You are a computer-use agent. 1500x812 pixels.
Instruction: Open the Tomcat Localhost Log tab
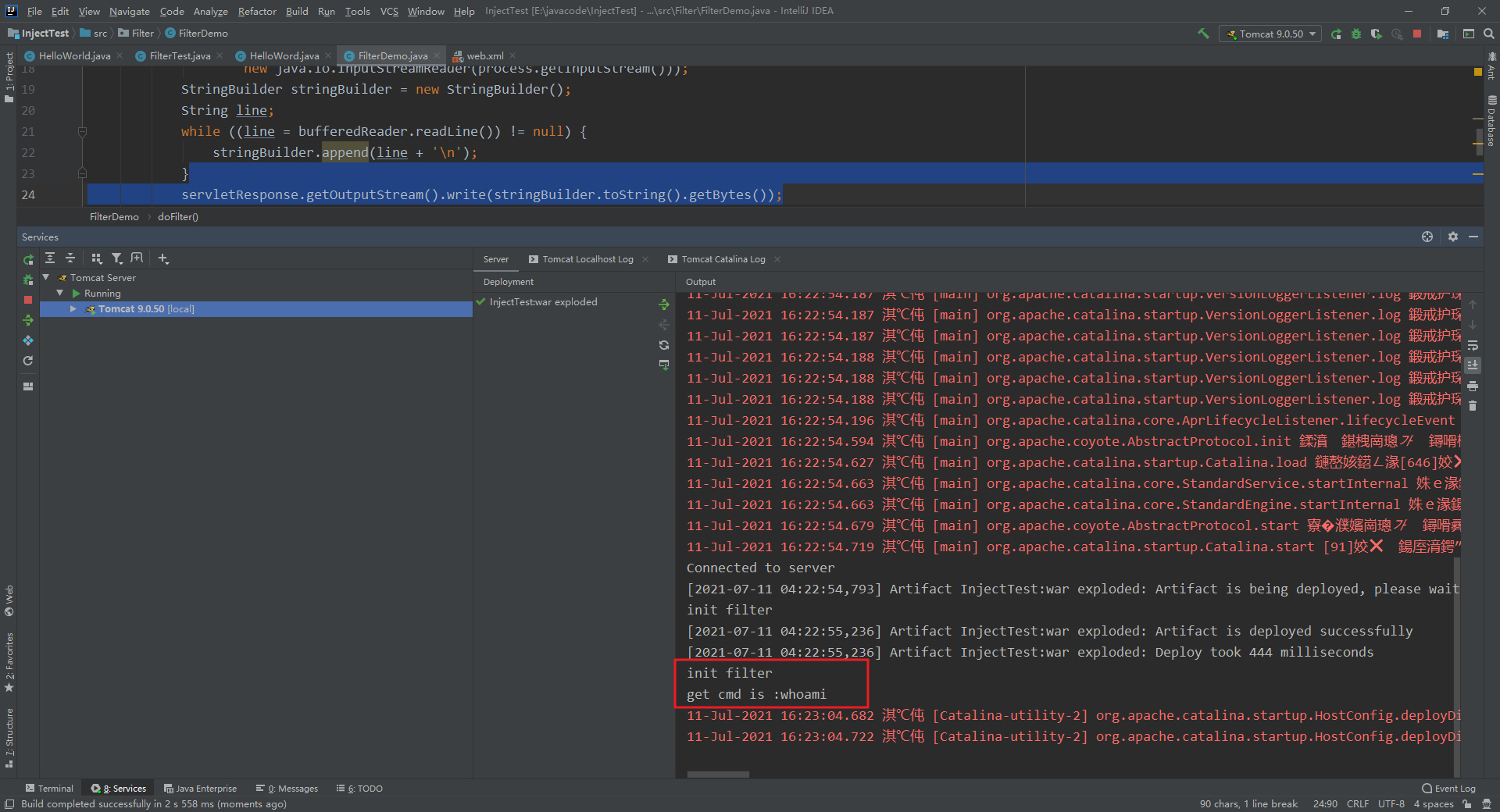coord(587,259)
